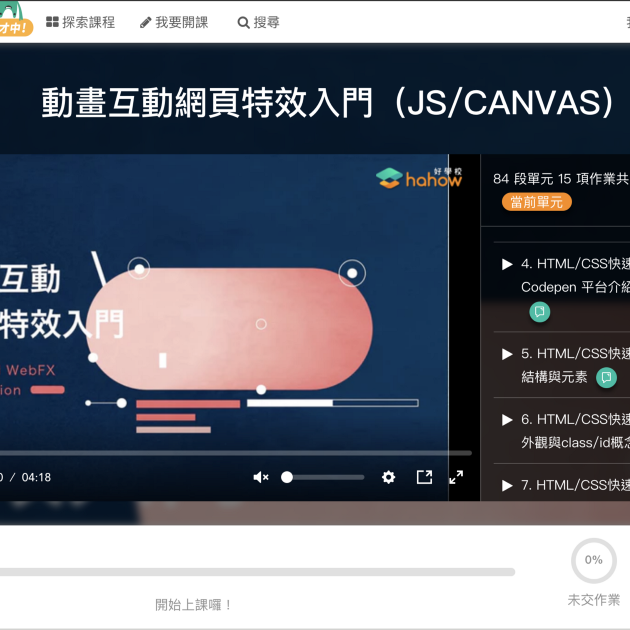Click the orange promo badge at top-left corner
The width and height of the screenshot is (630, 630).
click(x=15, y=27)
